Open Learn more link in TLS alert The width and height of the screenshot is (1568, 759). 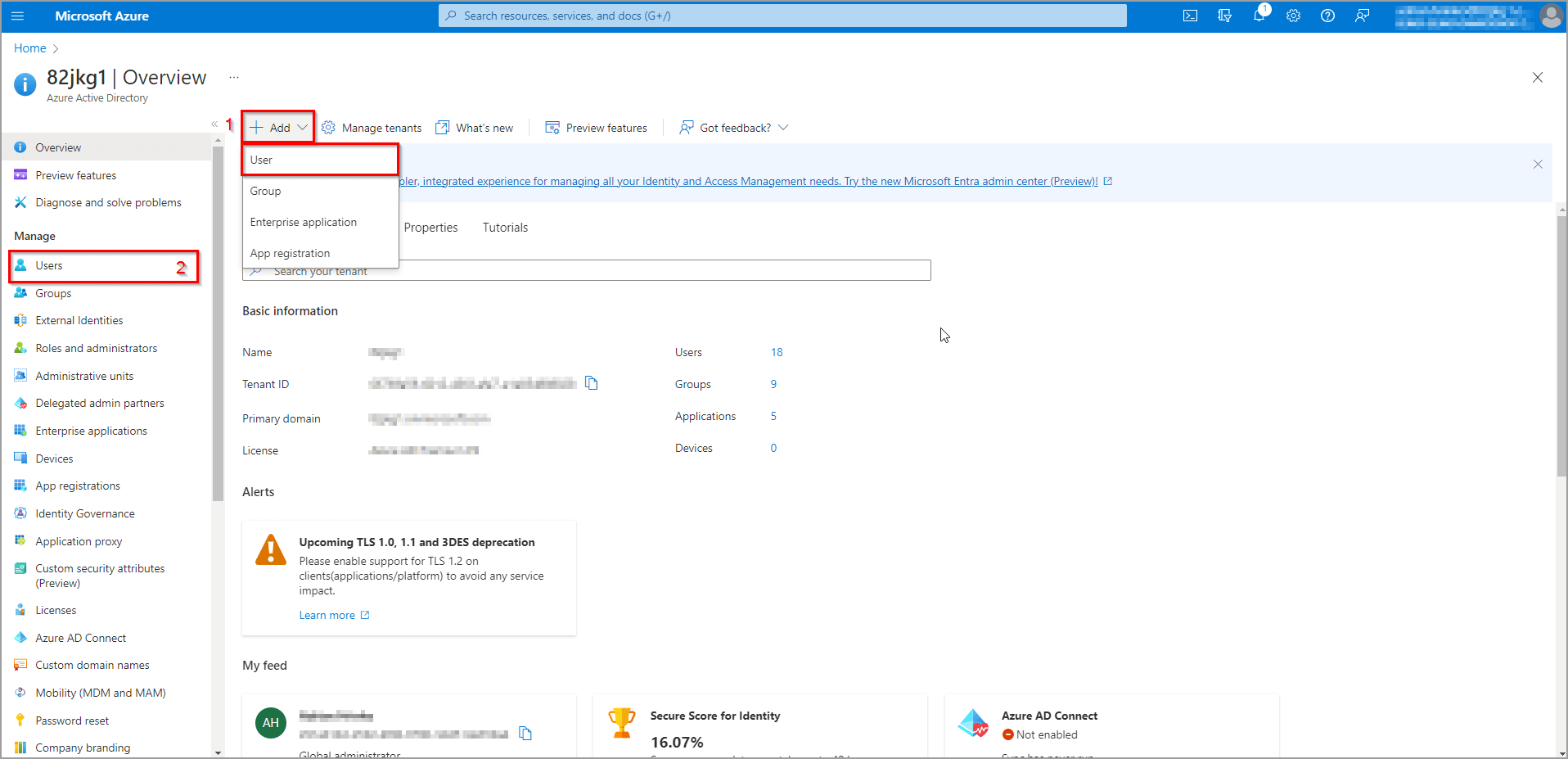[334, 615]
